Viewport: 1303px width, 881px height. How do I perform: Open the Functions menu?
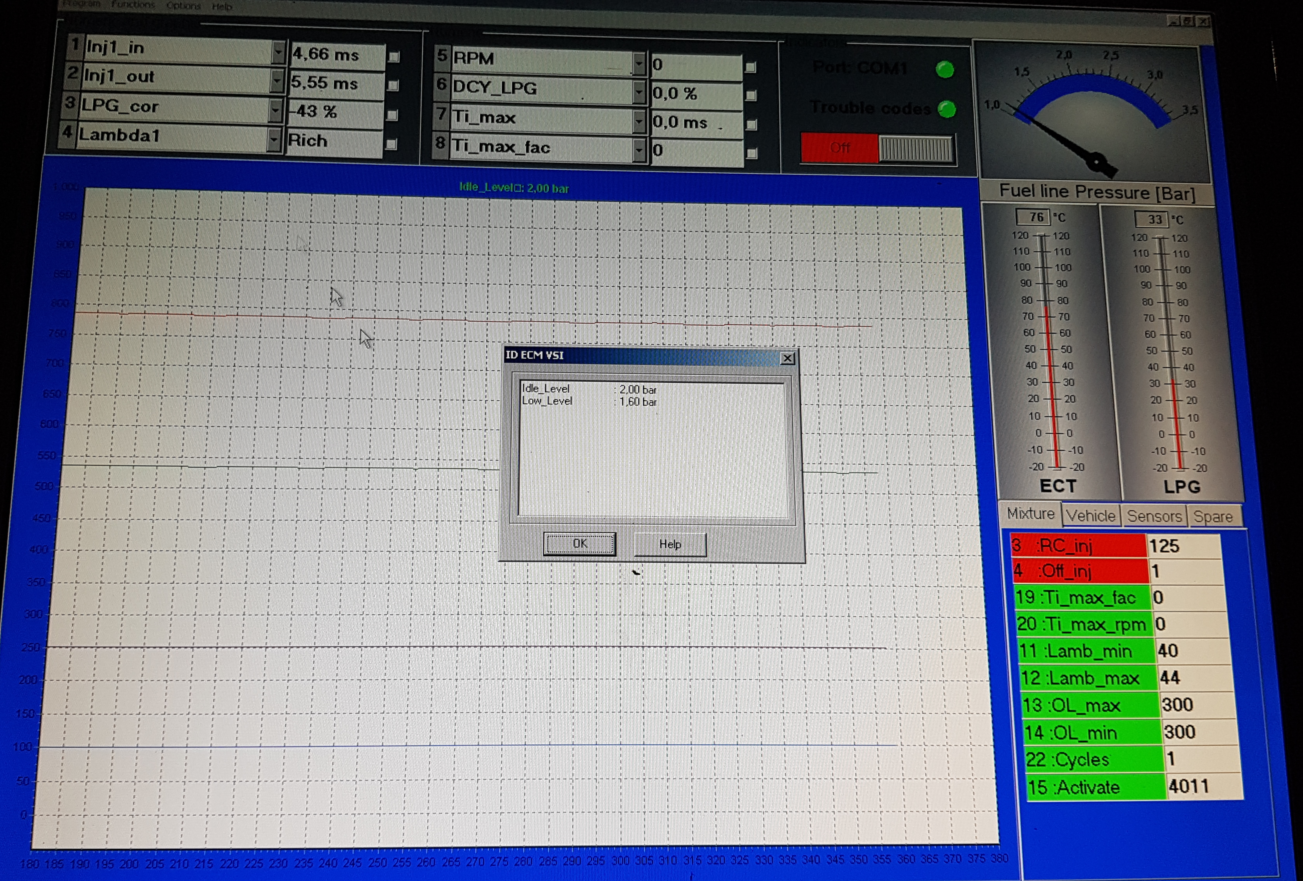pyautogui.click(x=134, y=5)
